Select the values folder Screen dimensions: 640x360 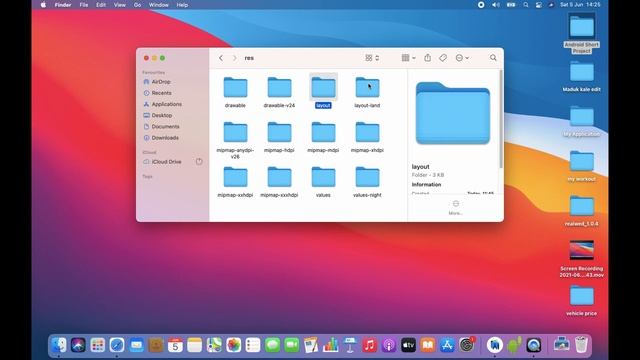pos(323,177)
